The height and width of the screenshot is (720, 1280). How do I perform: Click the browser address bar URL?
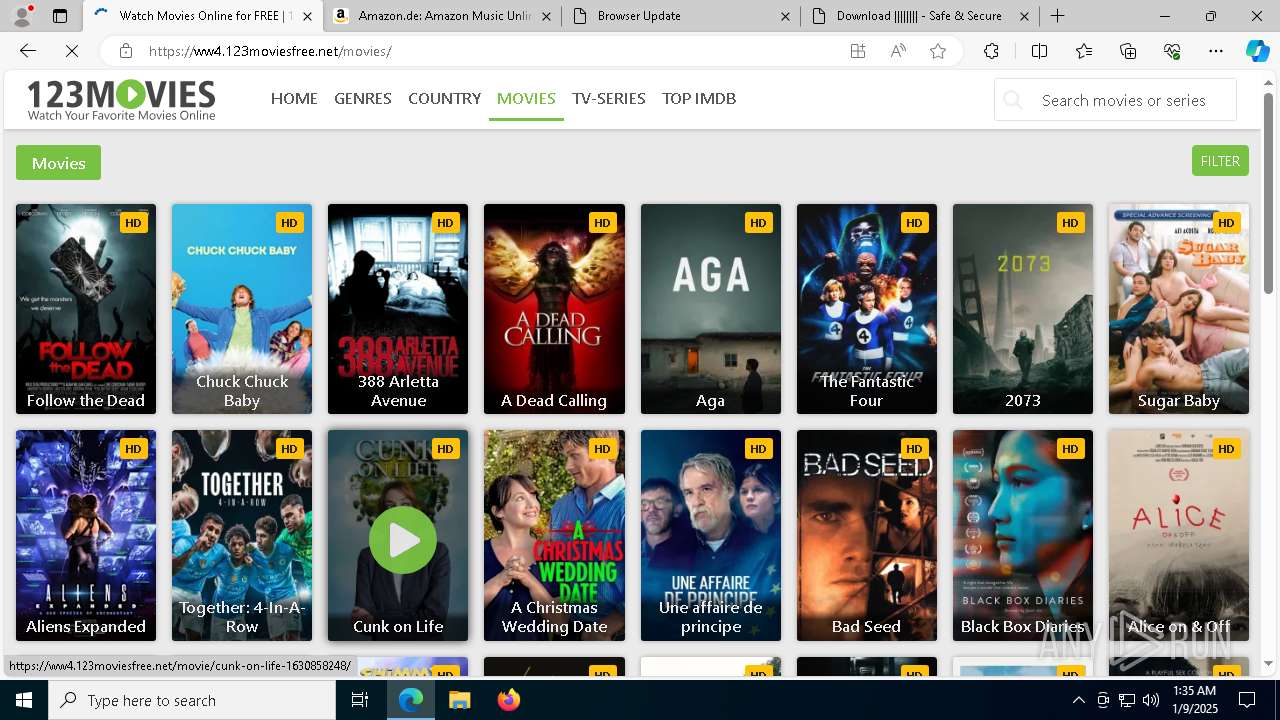tap(270, 51)
